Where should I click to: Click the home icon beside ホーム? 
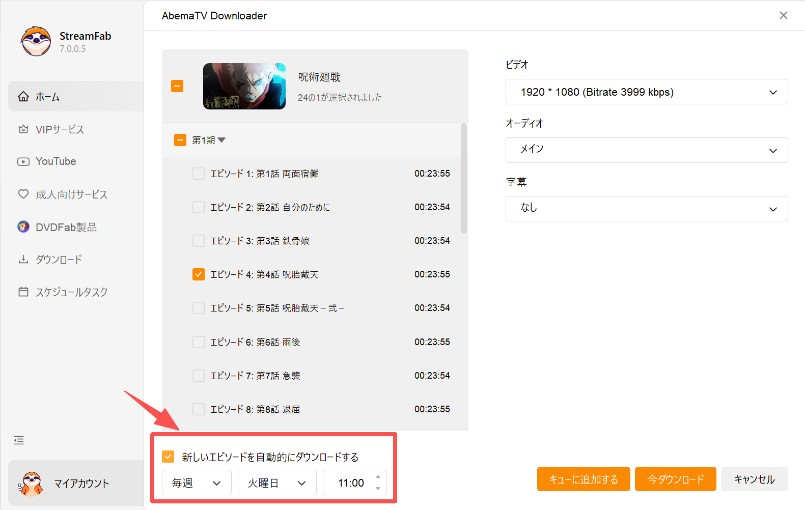click(23, 97)
